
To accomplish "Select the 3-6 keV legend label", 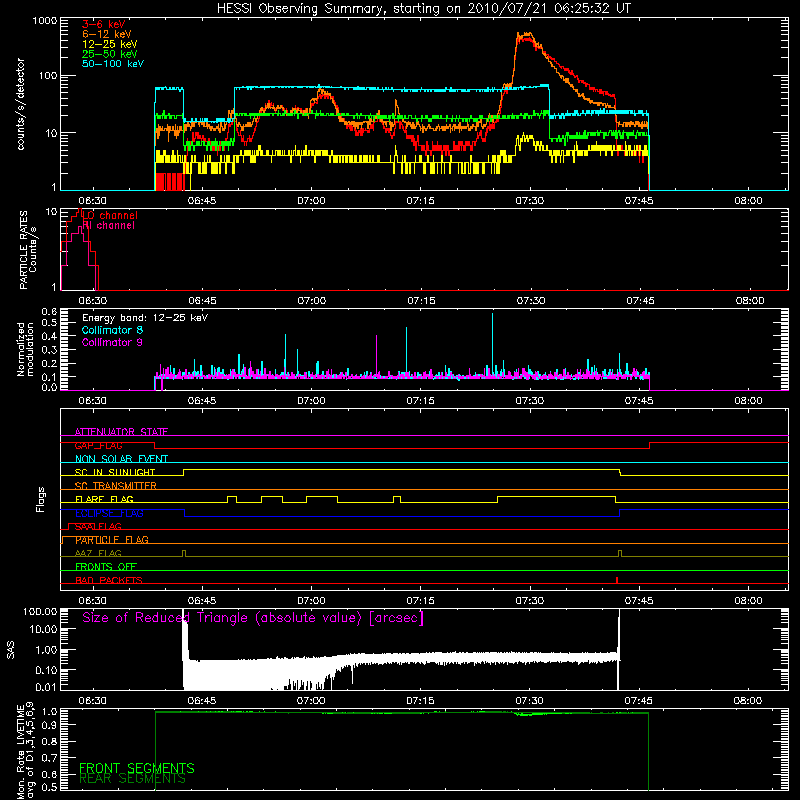I will point(104,24).
